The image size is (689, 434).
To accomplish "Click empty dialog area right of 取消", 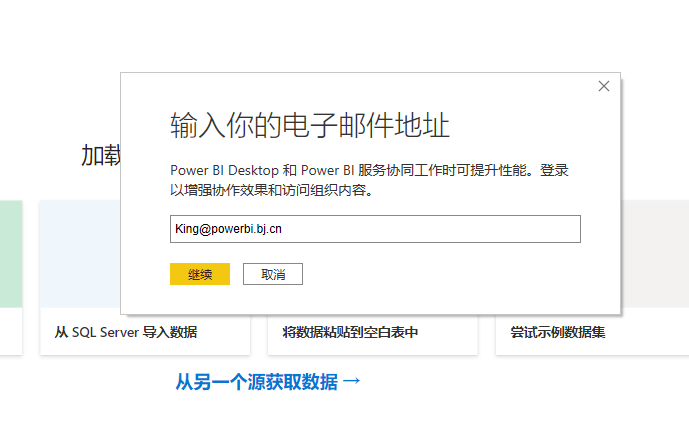I will [450, 274].
